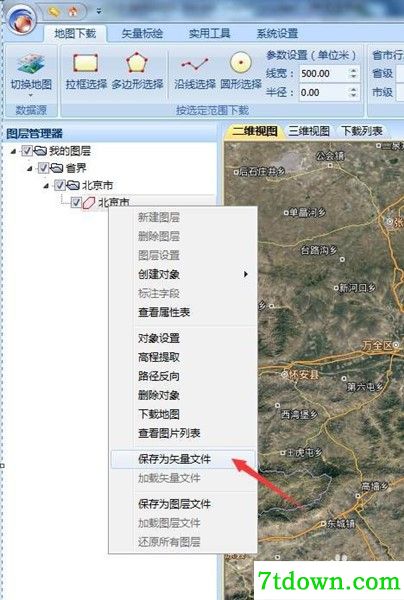The width and height of the screenshot is (404, 600).
Task: Click the home quick-access icon
Action: pos(73,12)
